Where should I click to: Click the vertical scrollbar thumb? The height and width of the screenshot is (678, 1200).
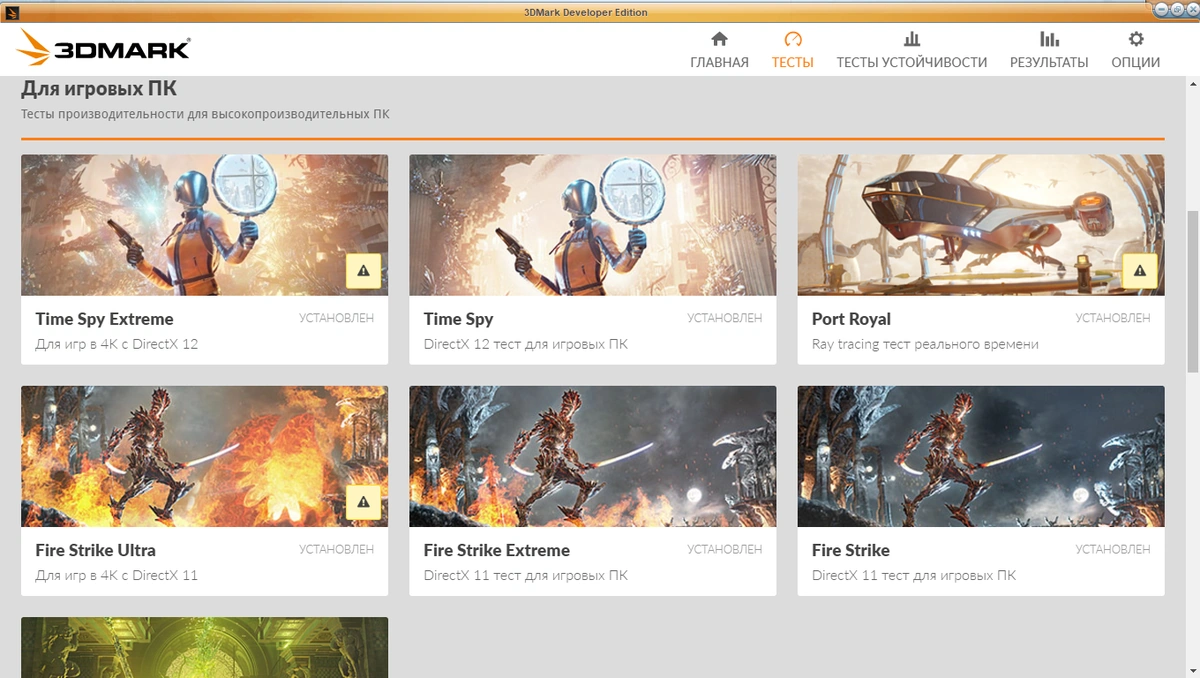pyautogui.click(x=1192, y=291)
